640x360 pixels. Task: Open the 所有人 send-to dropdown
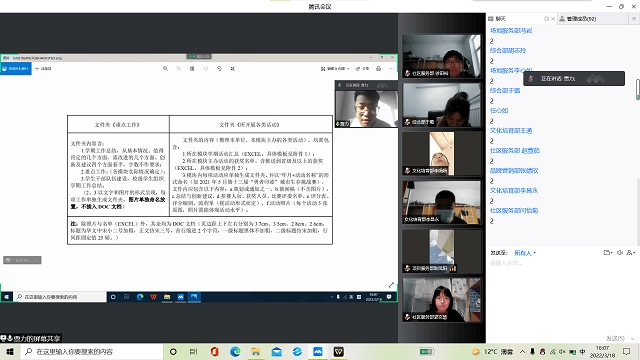525,253
